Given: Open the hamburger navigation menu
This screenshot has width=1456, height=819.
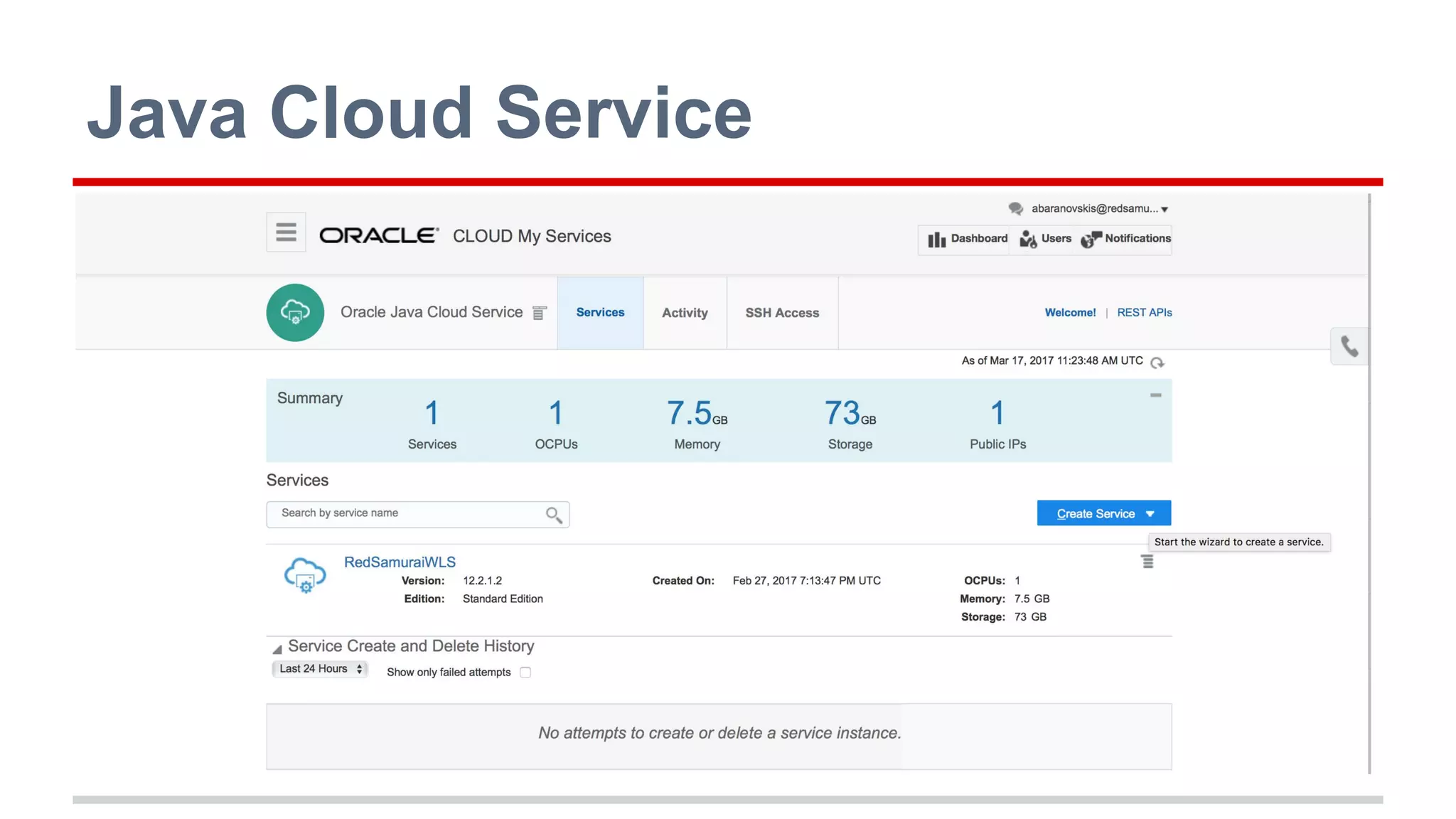Looking at the screenshot, I should point(286,232).
